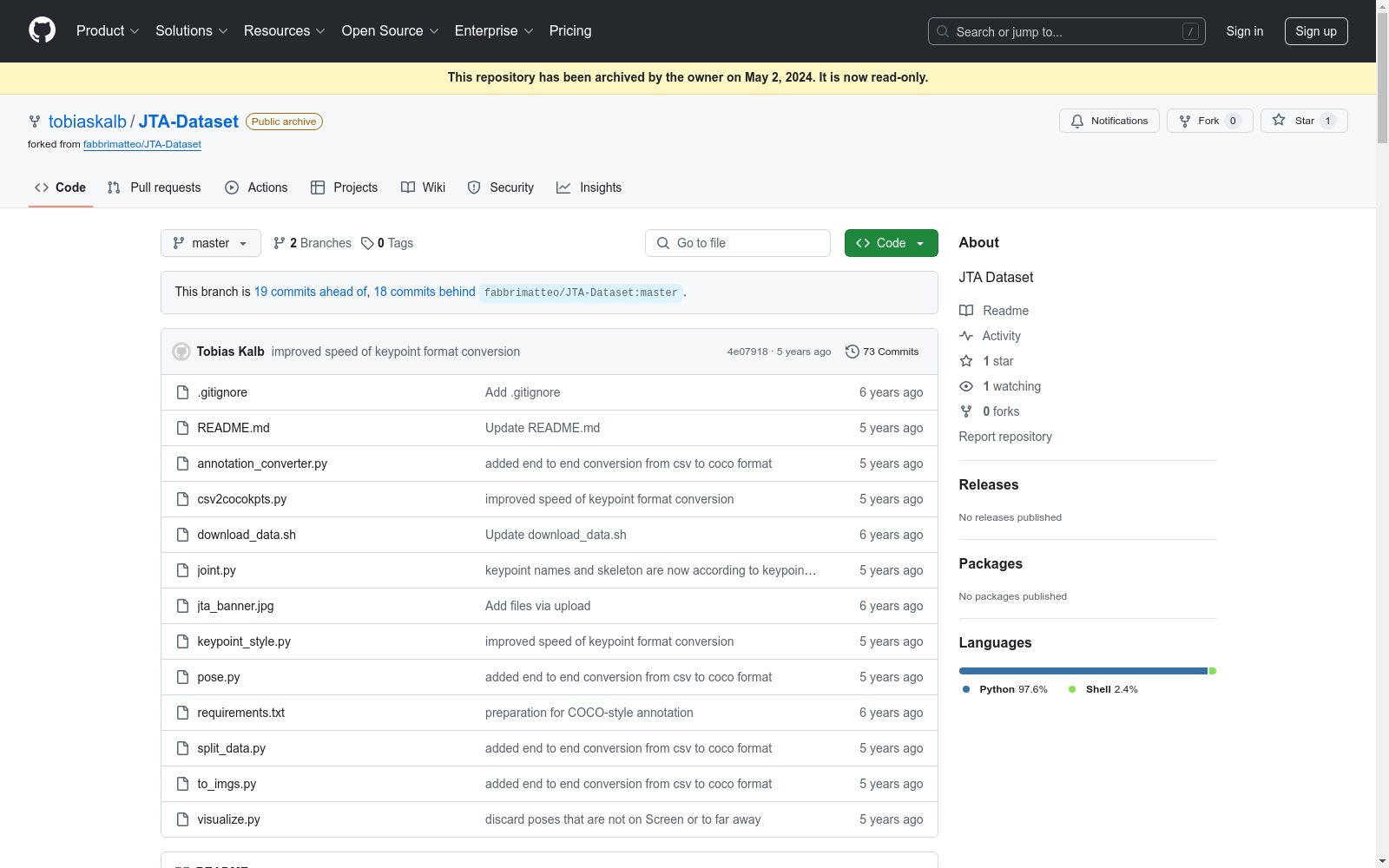Click the star icon next to 1 star
The width and height of the screenshot is (1389, 868).
(966, 361)
